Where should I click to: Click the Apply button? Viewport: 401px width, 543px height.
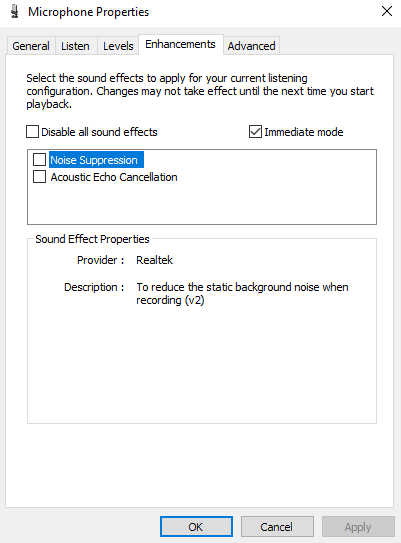point(358,527)
